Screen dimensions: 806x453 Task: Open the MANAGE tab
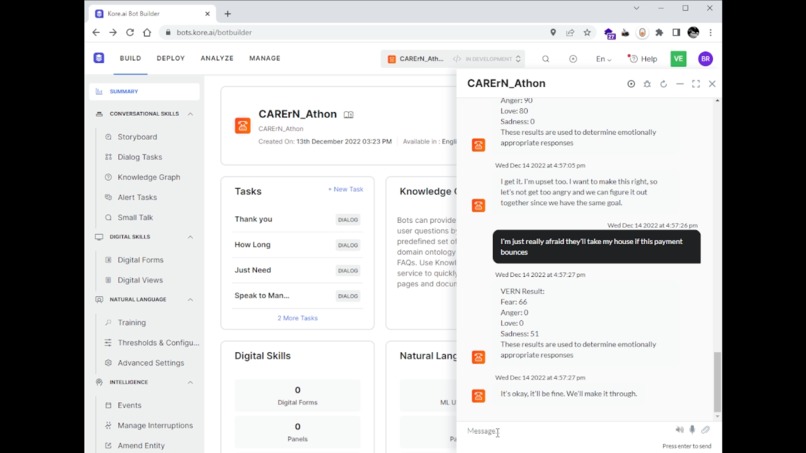pos(265,59)
